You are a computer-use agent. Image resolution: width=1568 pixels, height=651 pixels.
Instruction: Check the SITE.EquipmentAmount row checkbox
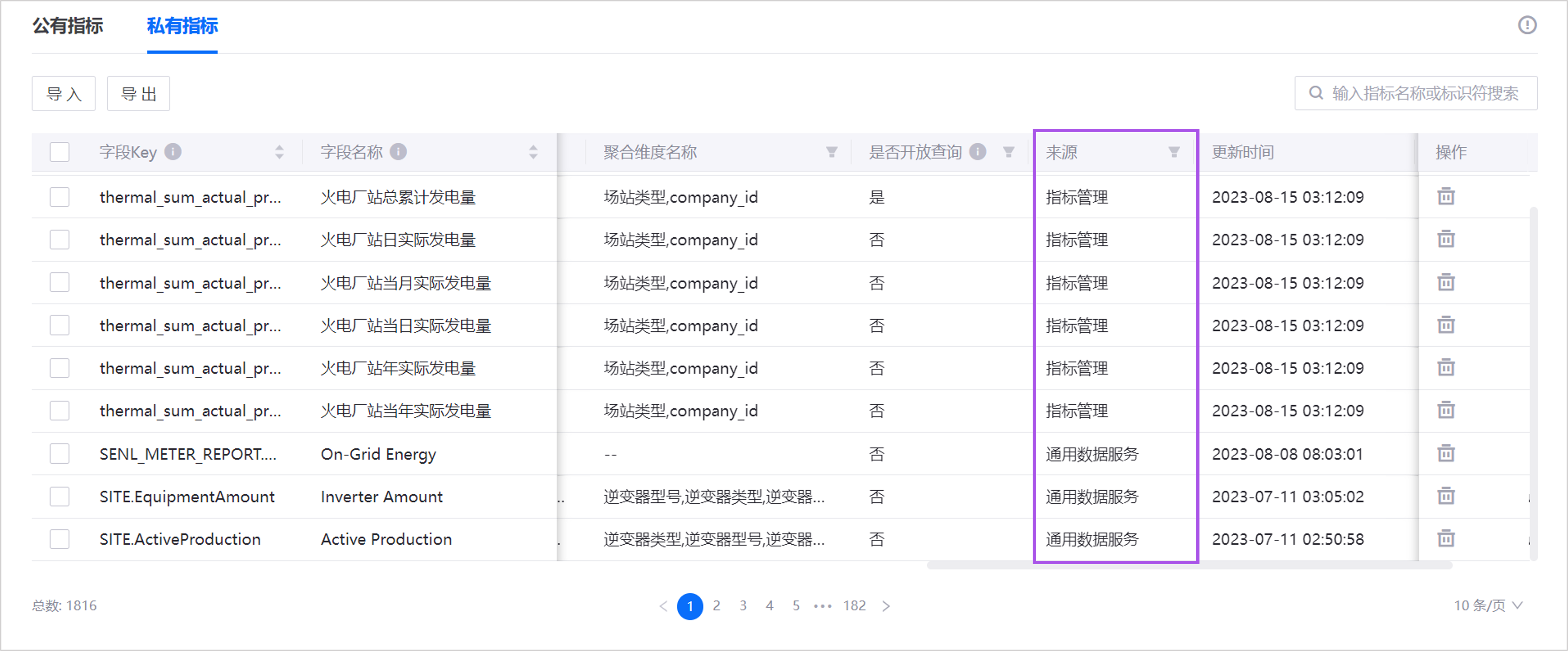[x=60, y=496]
